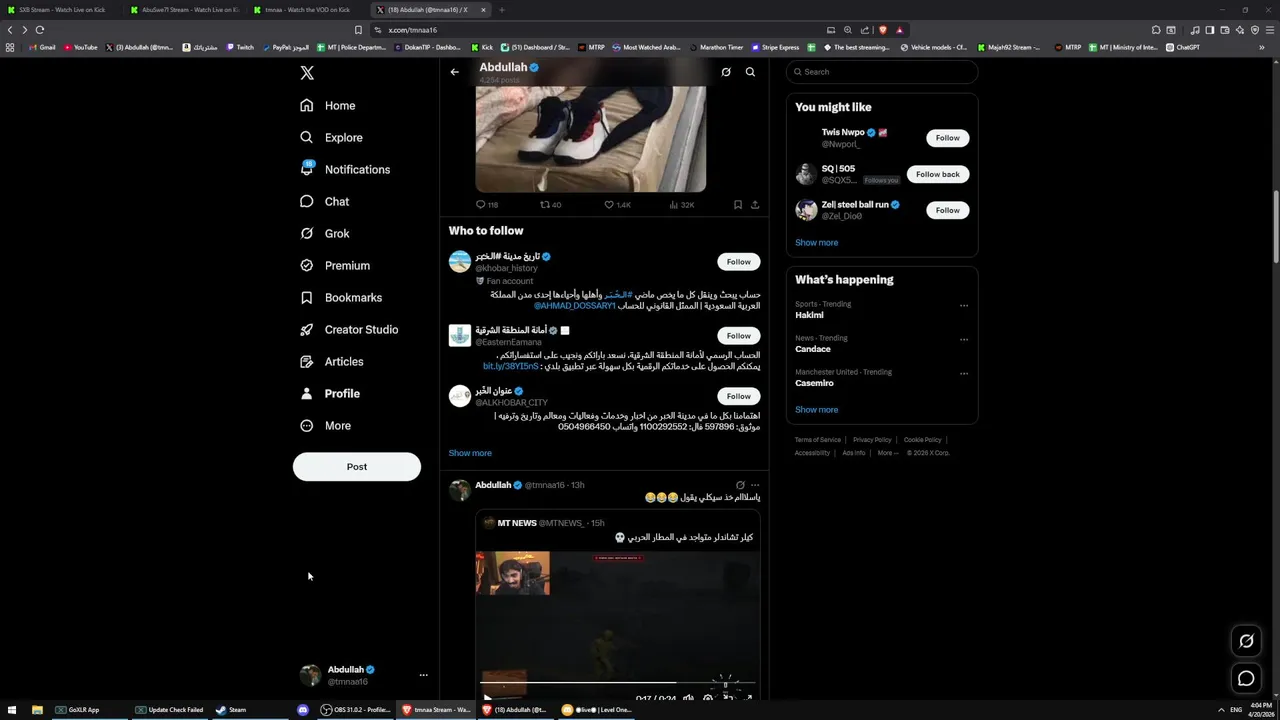Bookmark the shoes photo post

point(738,205)
